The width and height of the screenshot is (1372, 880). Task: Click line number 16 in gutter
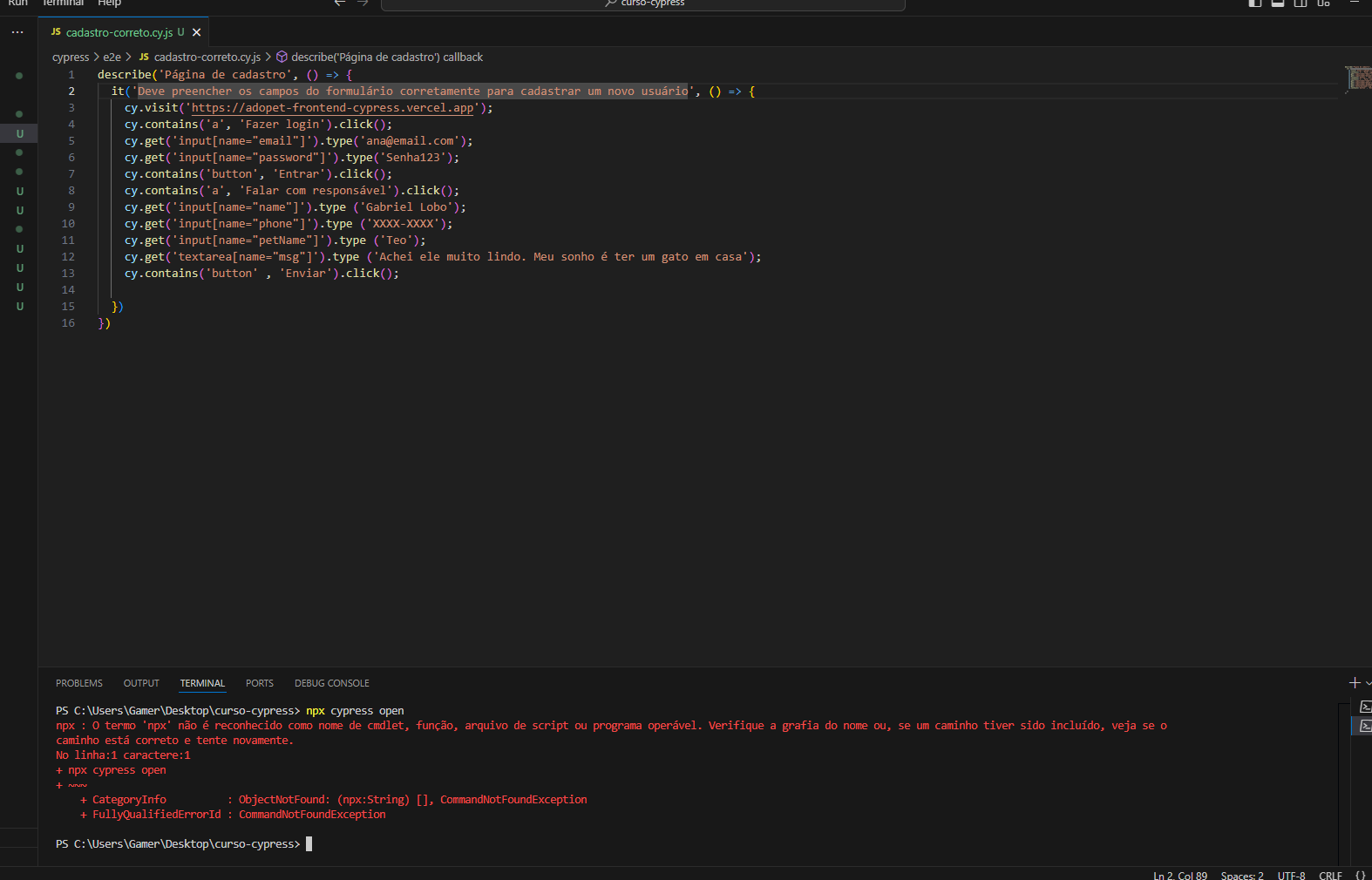(x=68, y=323)
